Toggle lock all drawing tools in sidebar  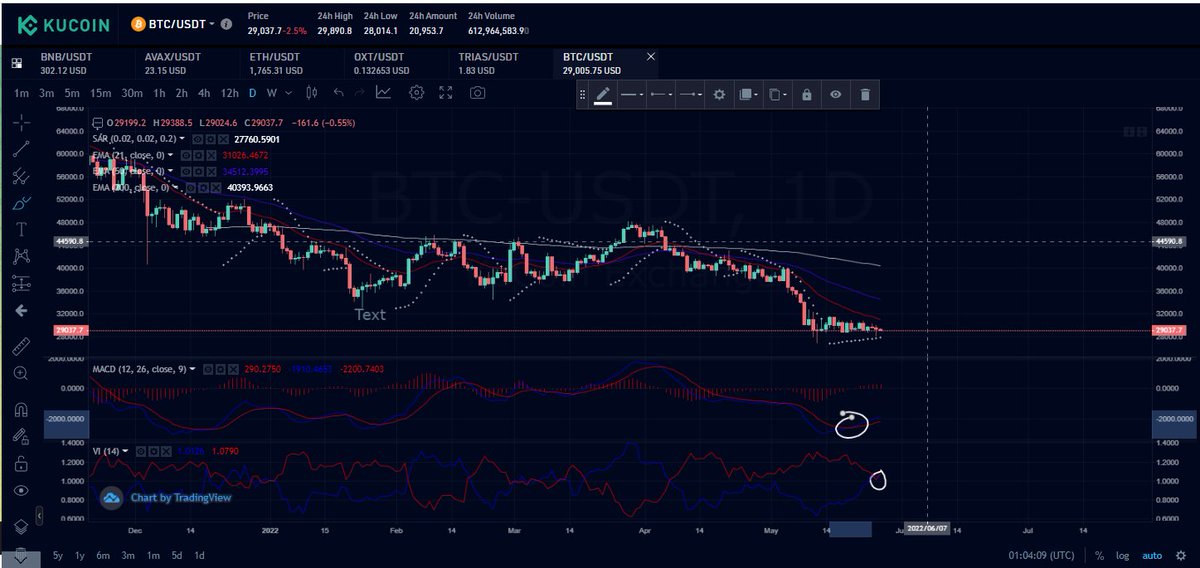tap(21, 464)
